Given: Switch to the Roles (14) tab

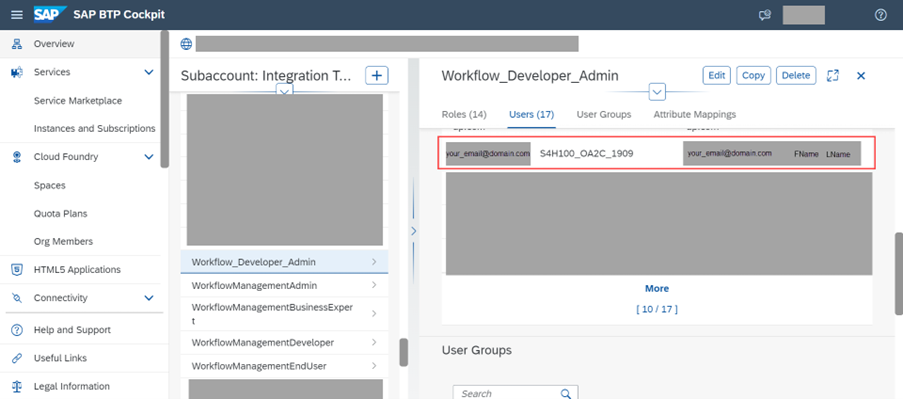Looking at the screenshot, I should click(x=464, y=114).
